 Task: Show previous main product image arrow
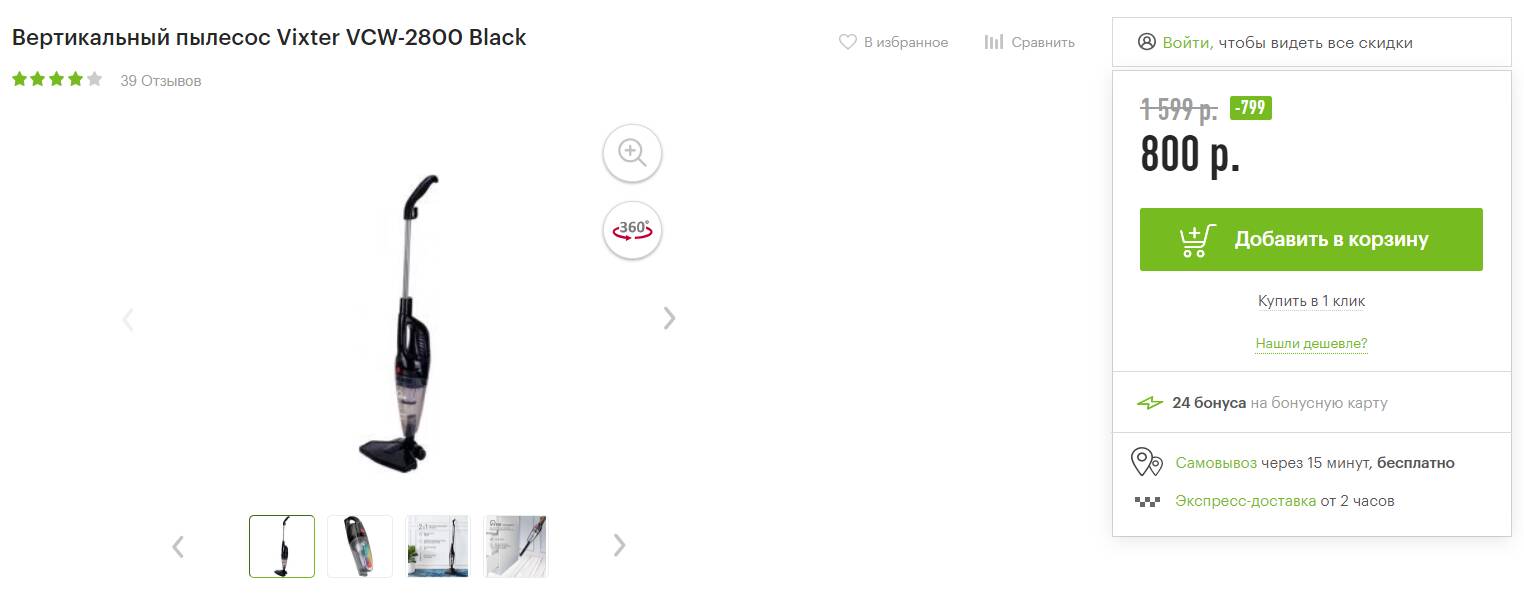128,319
